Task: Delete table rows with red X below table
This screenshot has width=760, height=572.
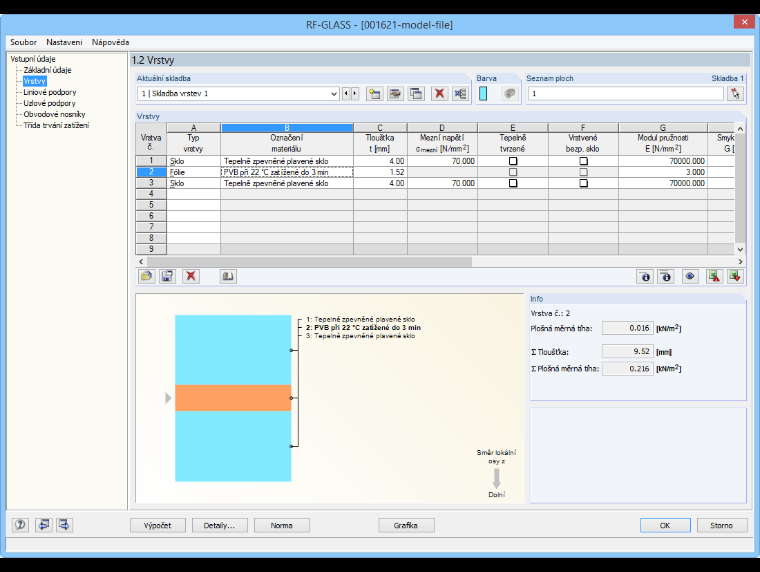Action: (x=191, y=276)
